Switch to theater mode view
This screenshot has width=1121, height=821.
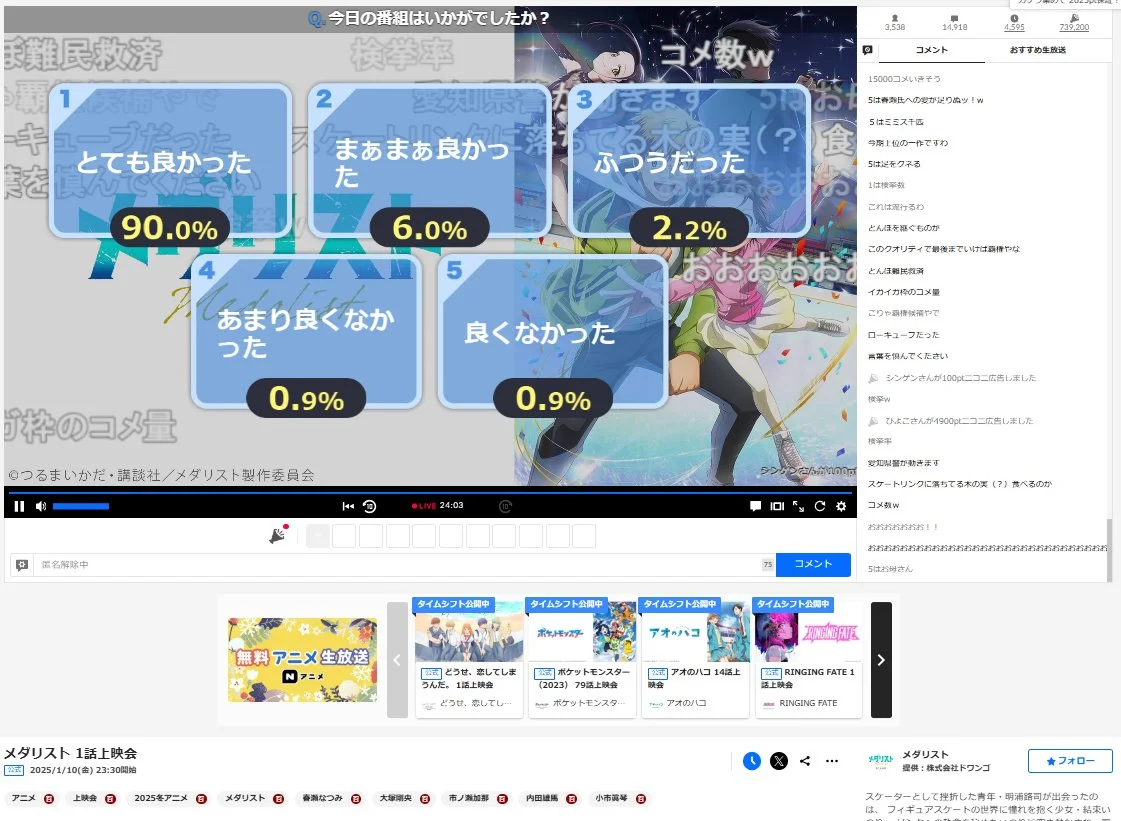(x=777, y=506)
